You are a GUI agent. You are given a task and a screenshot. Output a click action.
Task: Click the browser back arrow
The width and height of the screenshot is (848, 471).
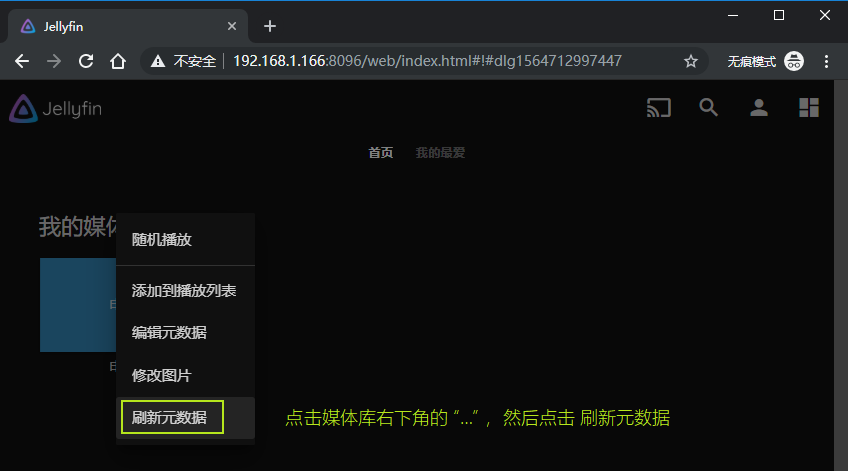point(22,61)
